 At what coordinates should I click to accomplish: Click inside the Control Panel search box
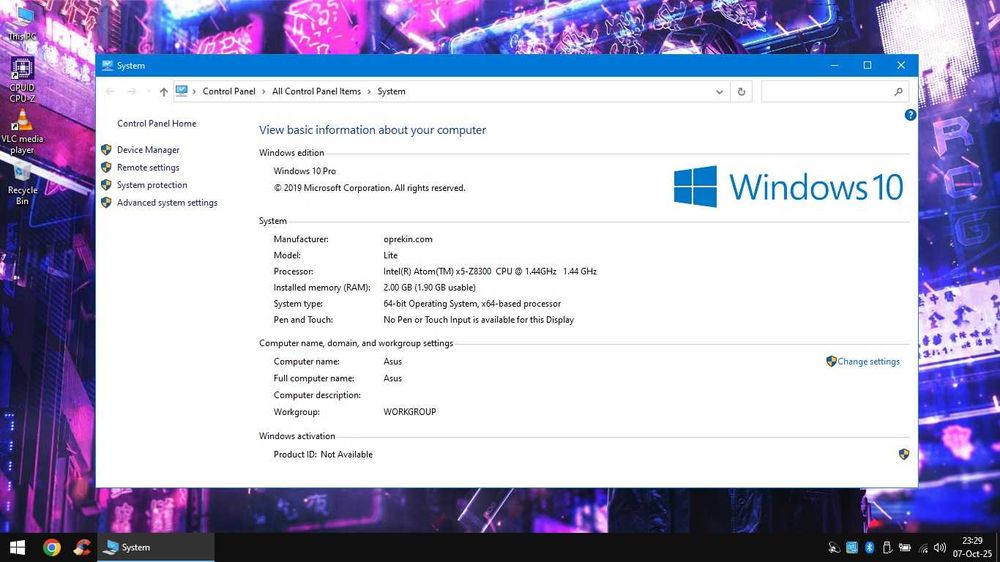pos(826,92)
